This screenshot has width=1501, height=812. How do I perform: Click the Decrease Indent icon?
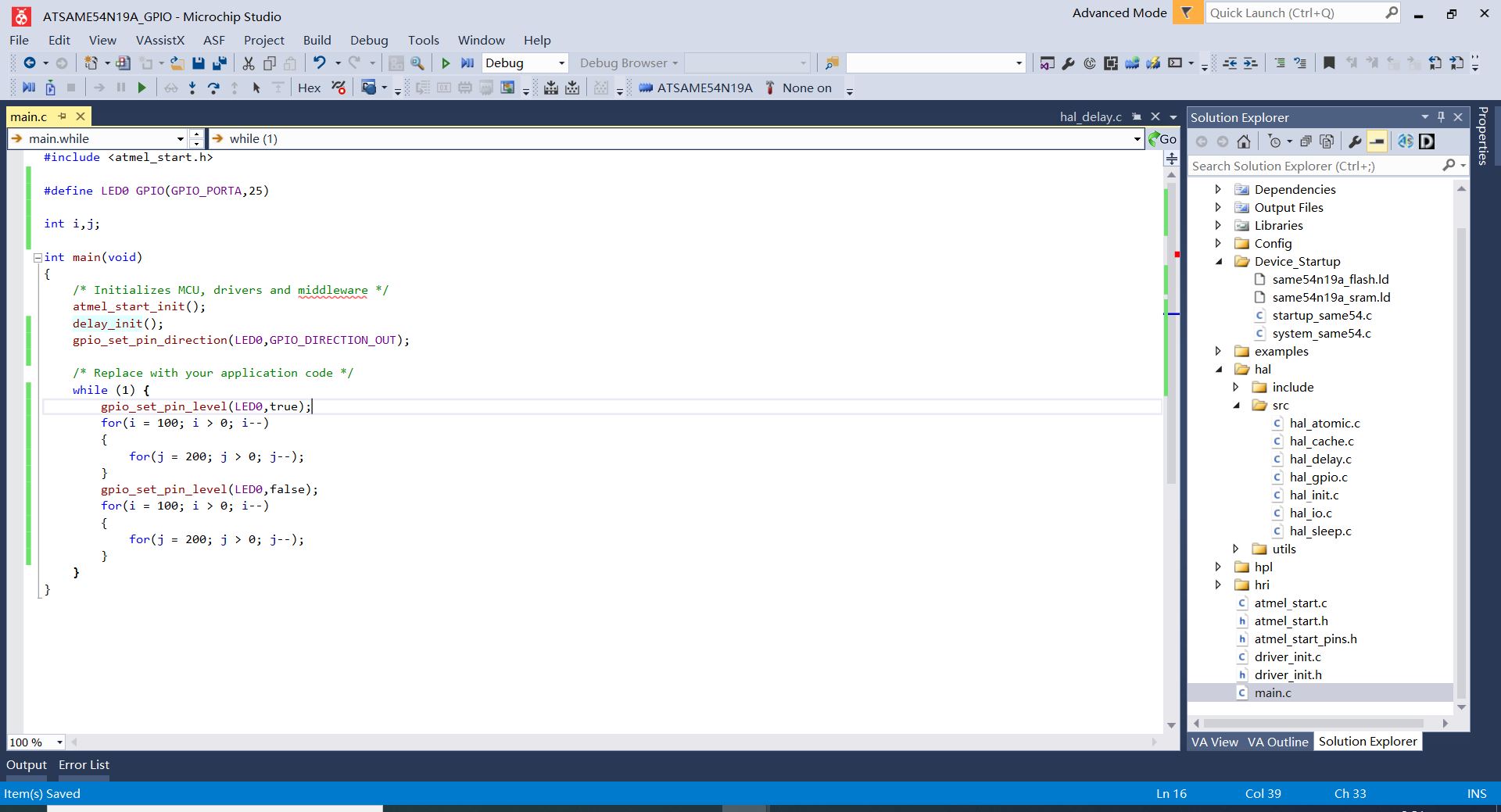pyautogui.click(x=1230, y=63)
